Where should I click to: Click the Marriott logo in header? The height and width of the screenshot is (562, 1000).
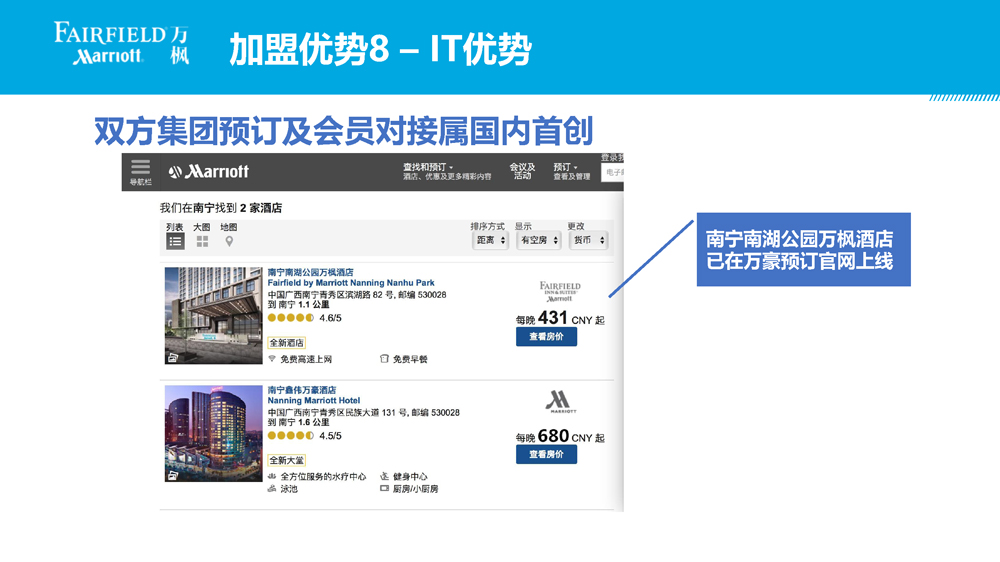pos(209,172)
